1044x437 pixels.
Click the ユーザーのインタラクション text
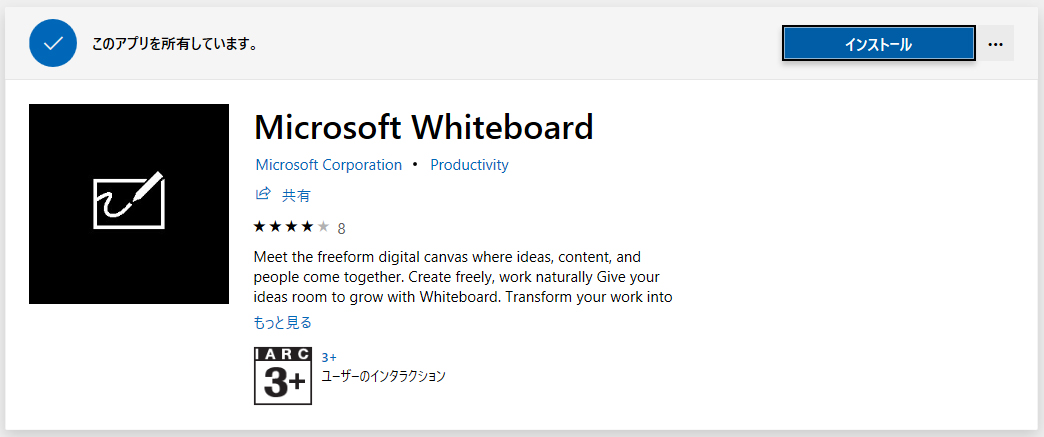(384, 376)
